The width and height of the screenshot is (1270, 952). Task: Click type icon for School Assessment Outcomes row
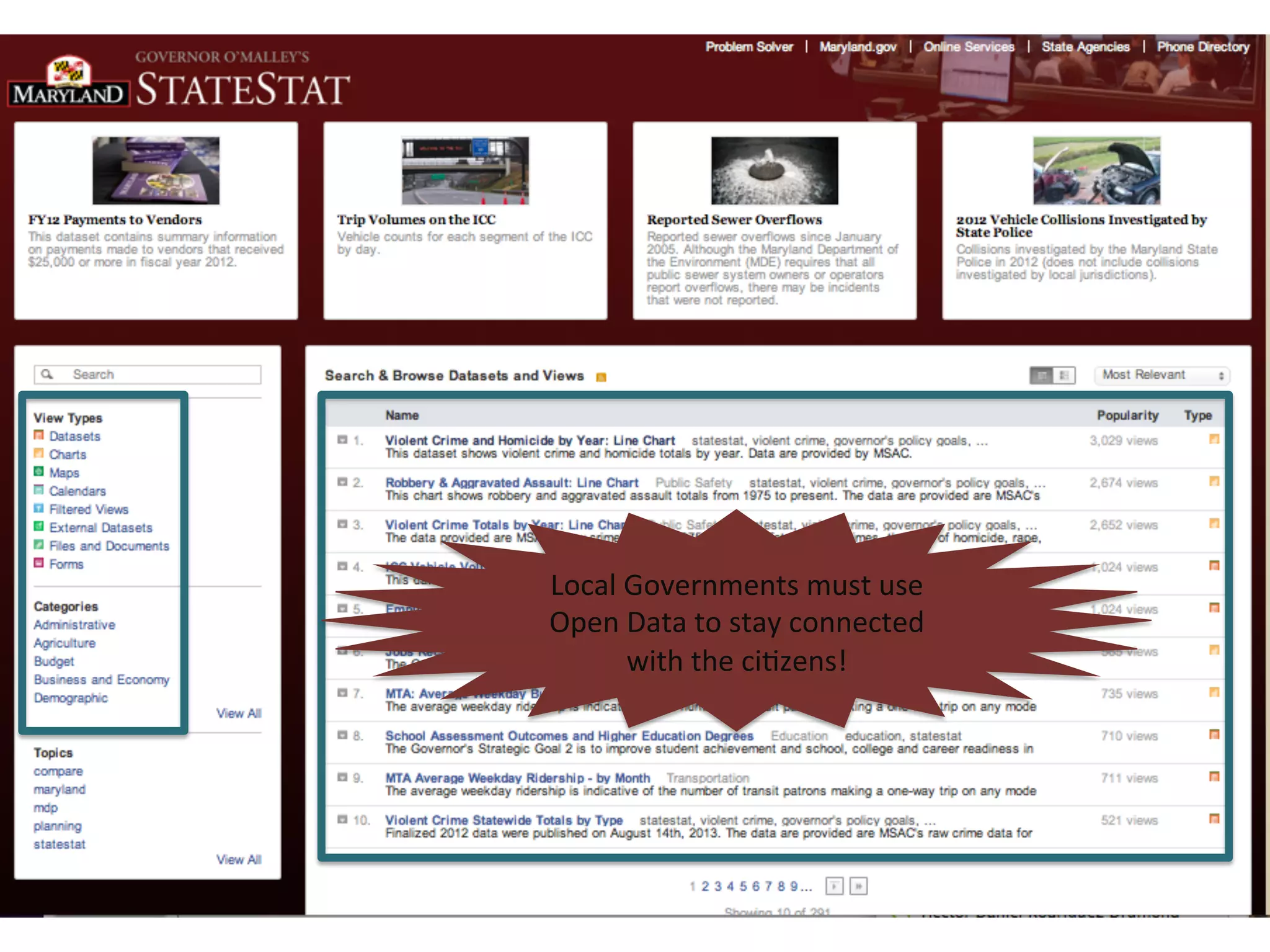(1214, 734)
